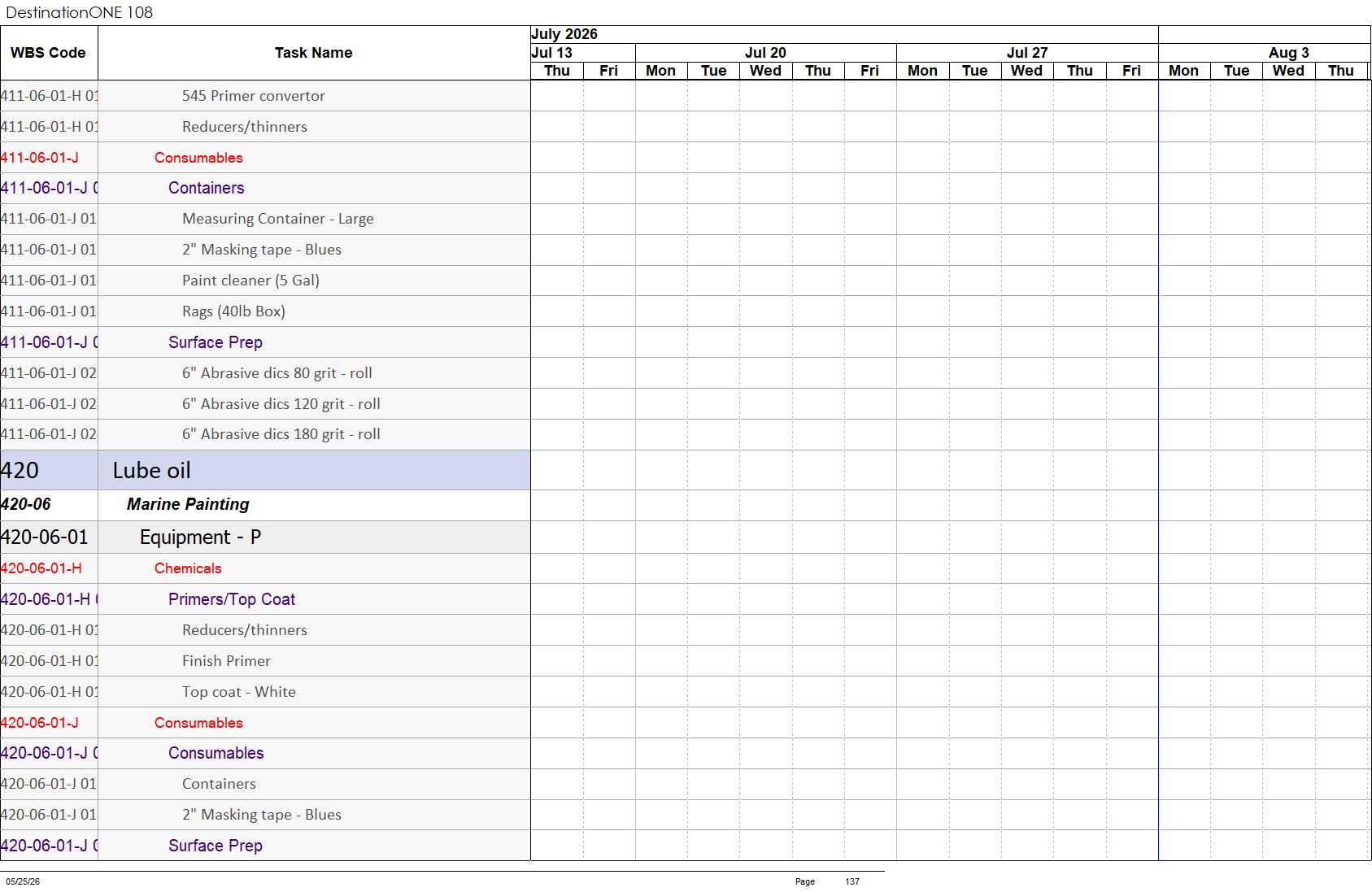Select the Finish Primer task

pyautogui.click(x=265, y=661)
